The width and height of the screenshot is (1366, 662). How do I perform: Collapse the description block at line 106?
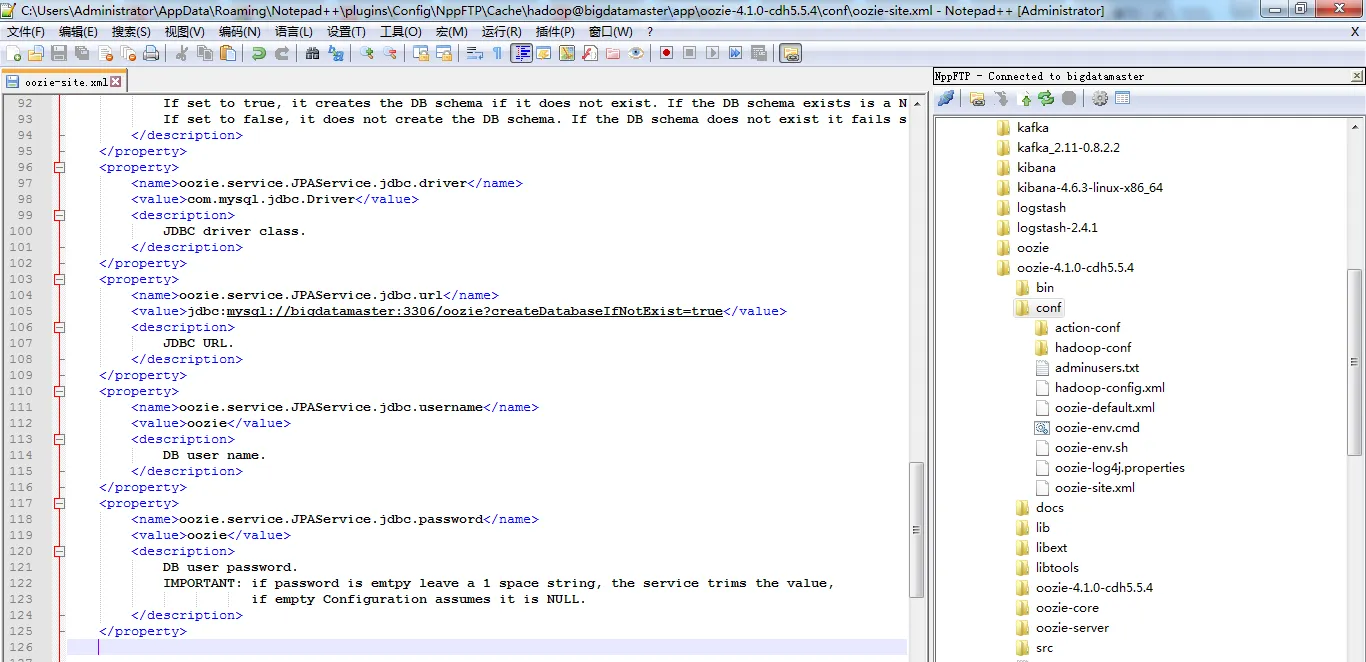point(59,327)
